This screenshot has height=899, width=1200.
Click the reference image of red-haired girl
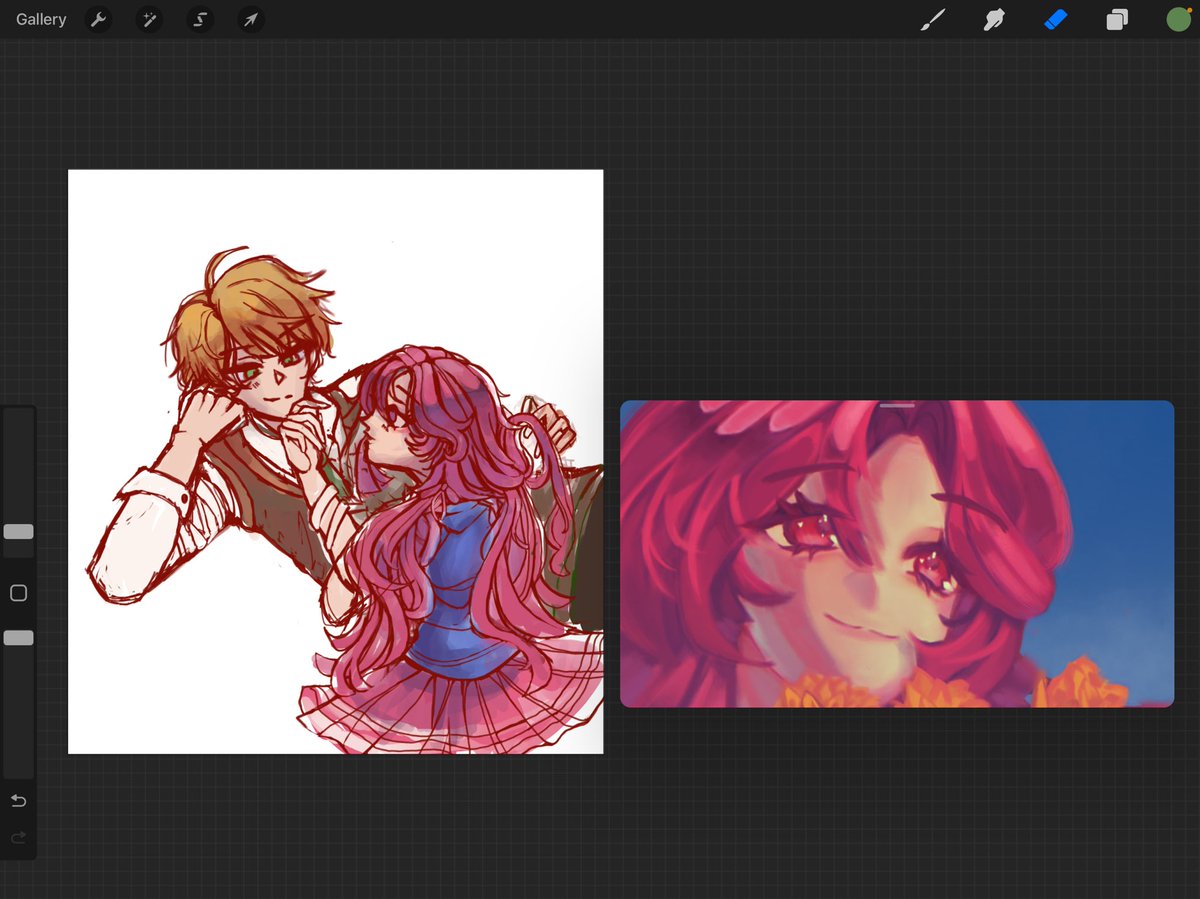pos(897,554)
